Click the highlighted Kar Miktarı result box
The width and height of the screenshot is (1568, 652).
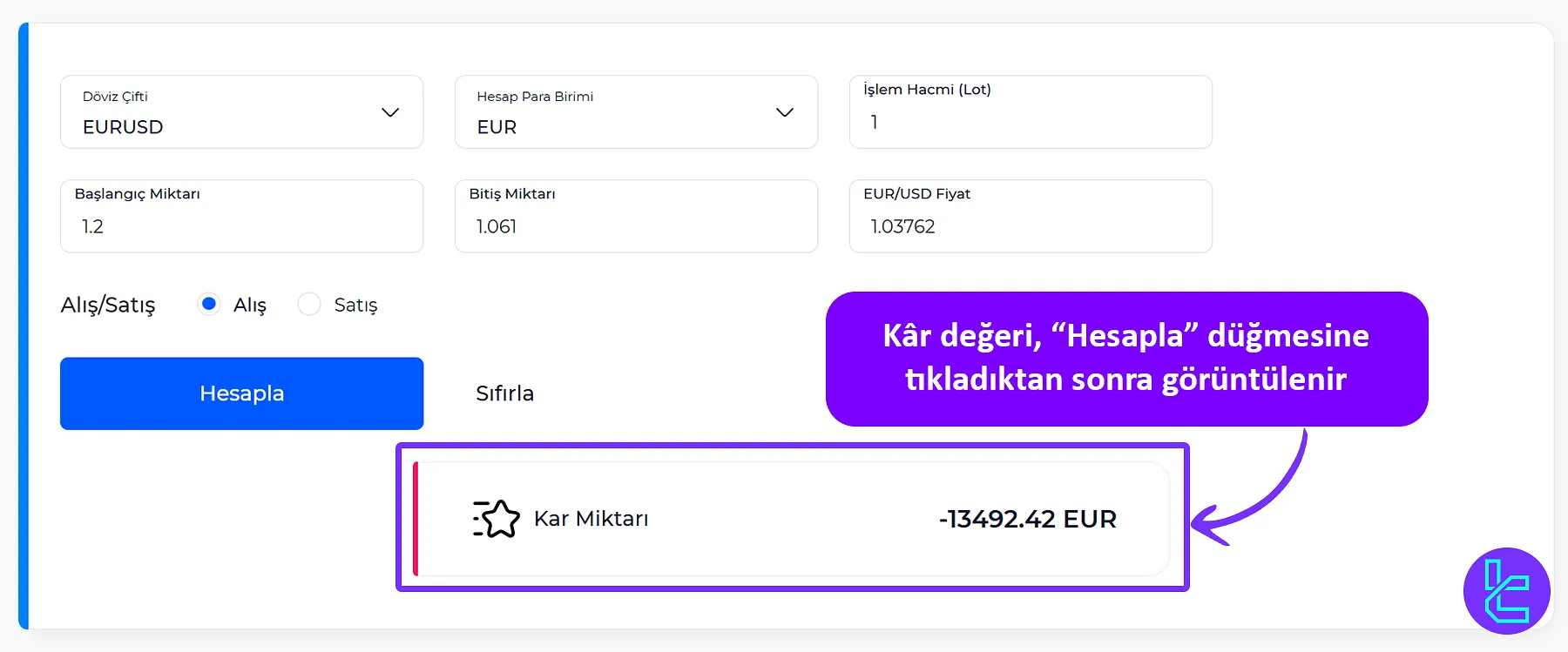click(x=793, y=518)
